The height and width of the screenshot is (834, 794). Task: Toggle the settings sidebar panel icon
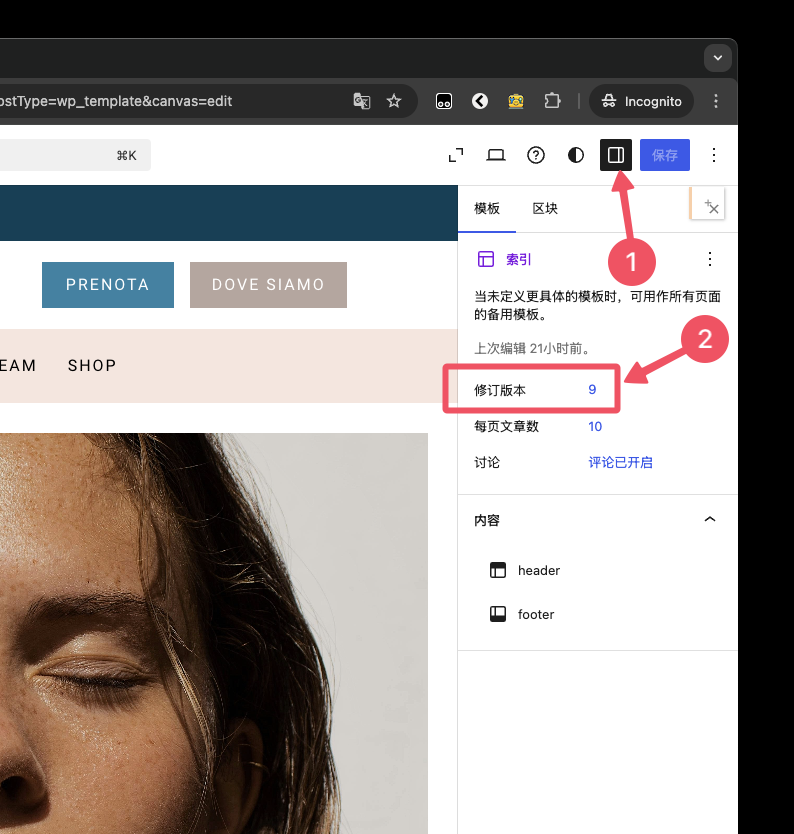[x=616, y=155]
